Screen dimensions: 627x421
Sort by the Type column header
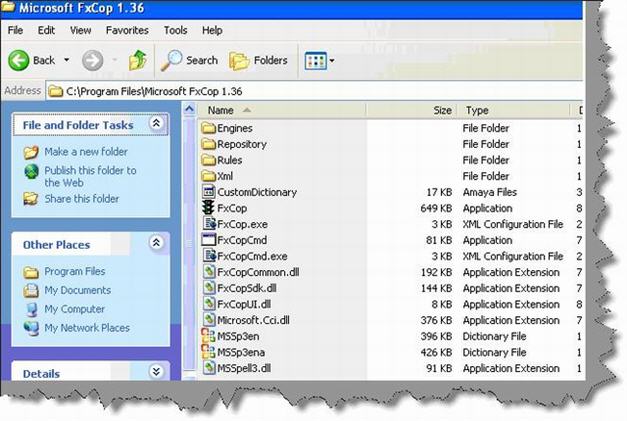point(514,110)
